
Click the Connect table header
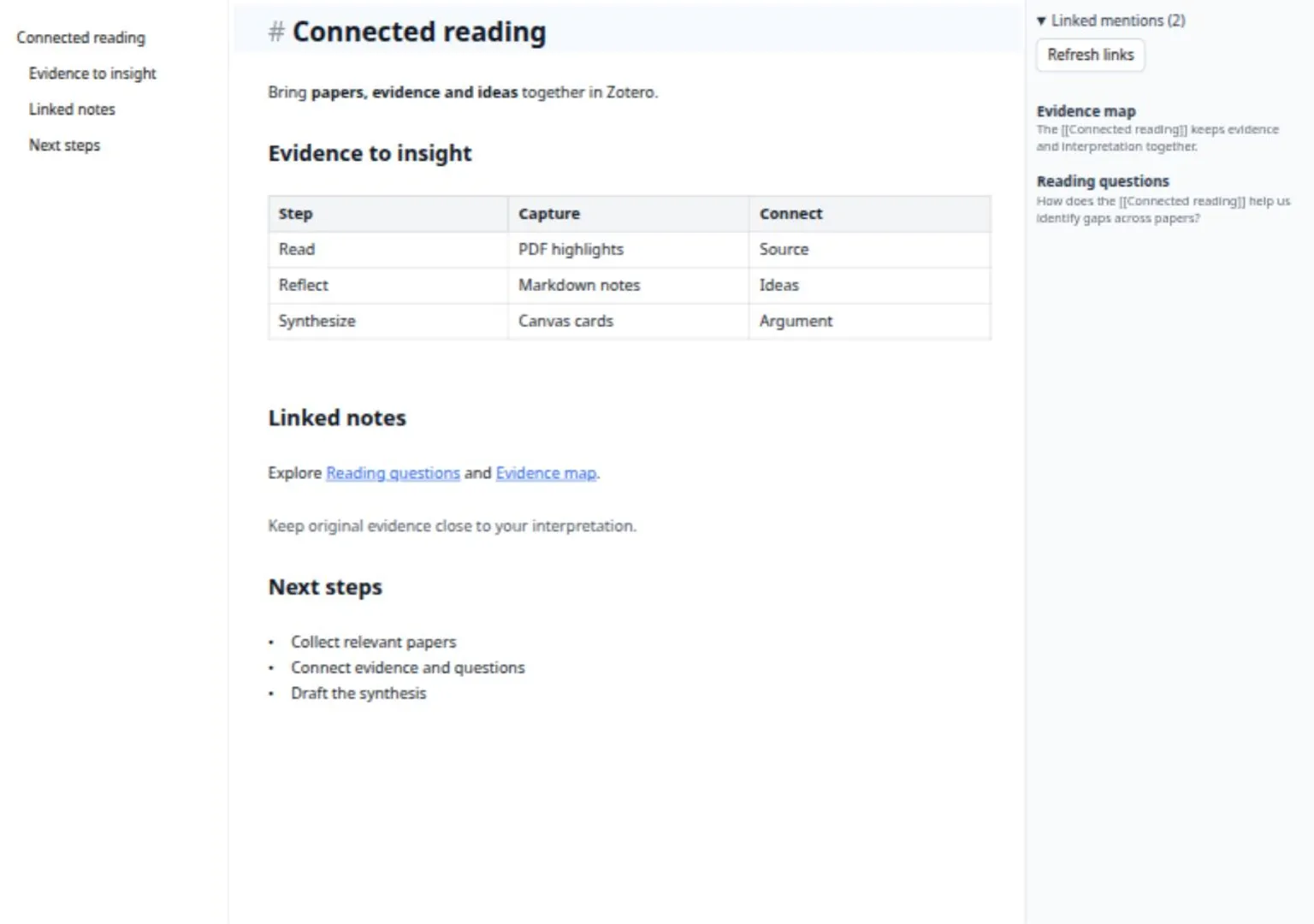coord(870,214)
